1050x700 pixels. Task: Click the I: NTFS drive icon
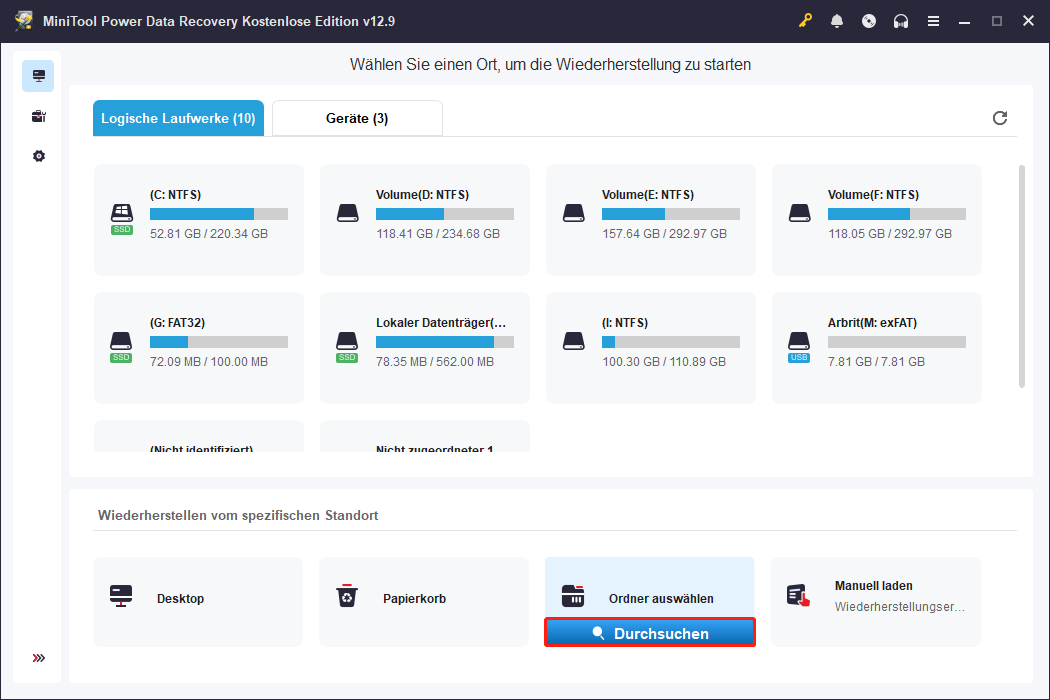(x=574, y=341)
